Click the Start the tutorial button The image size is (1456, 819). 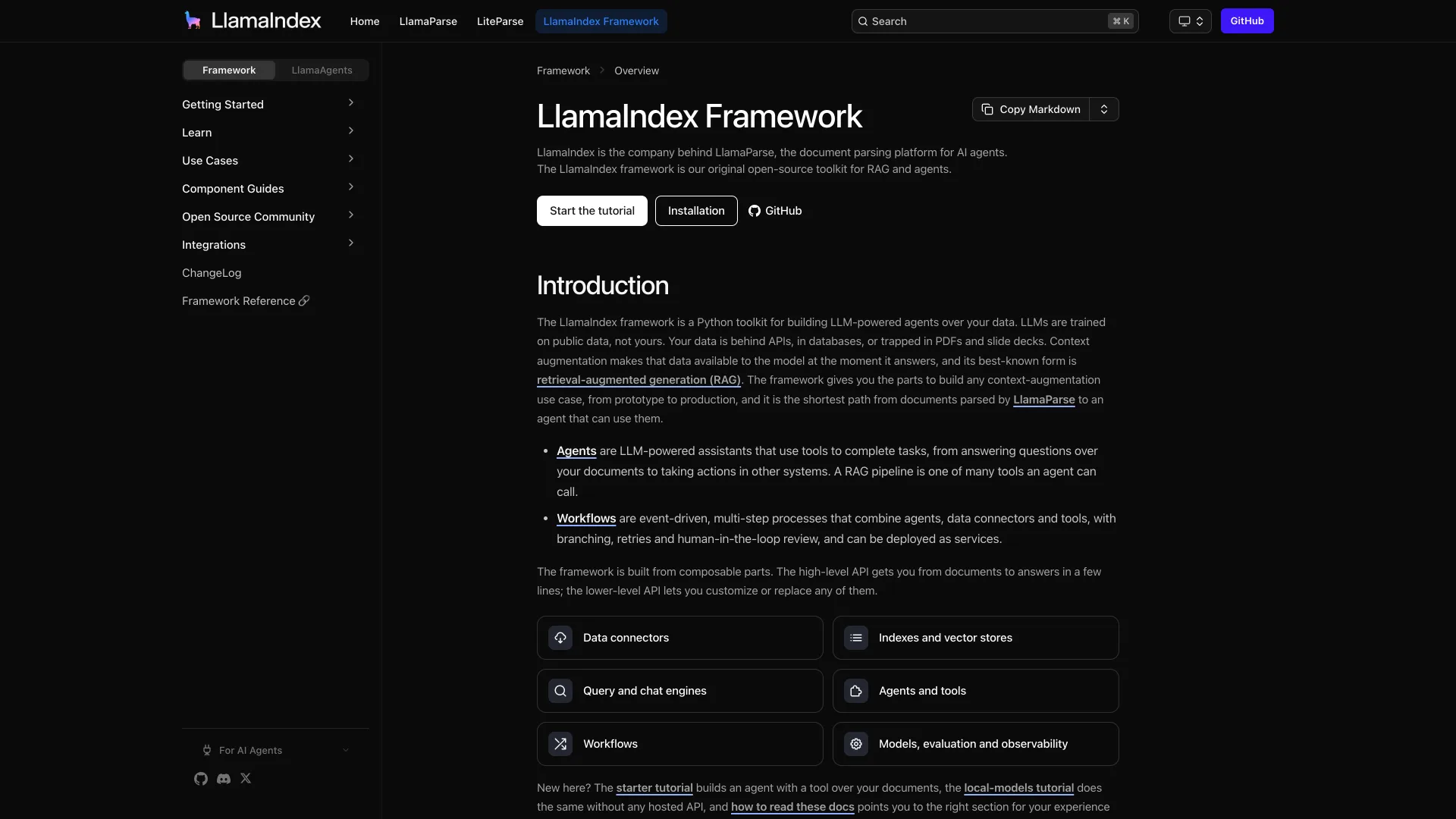(x=592, y=211)
